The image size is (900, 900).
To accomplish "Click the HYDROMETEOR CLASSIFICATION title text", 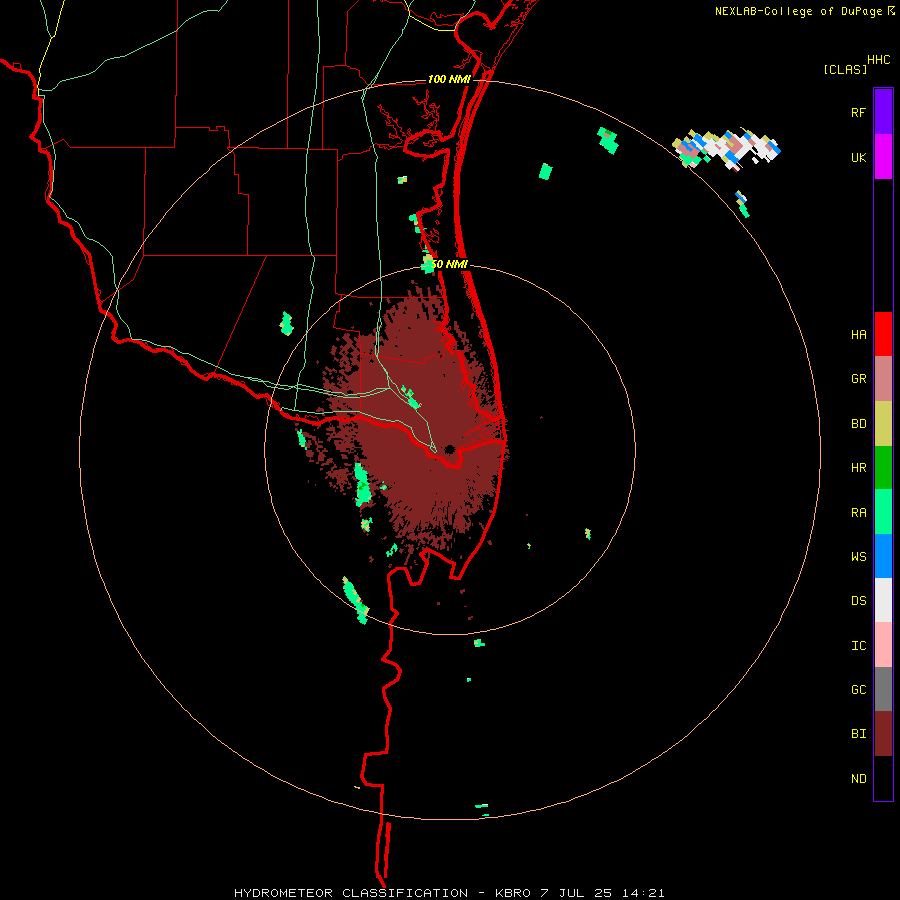I will 351,893.
